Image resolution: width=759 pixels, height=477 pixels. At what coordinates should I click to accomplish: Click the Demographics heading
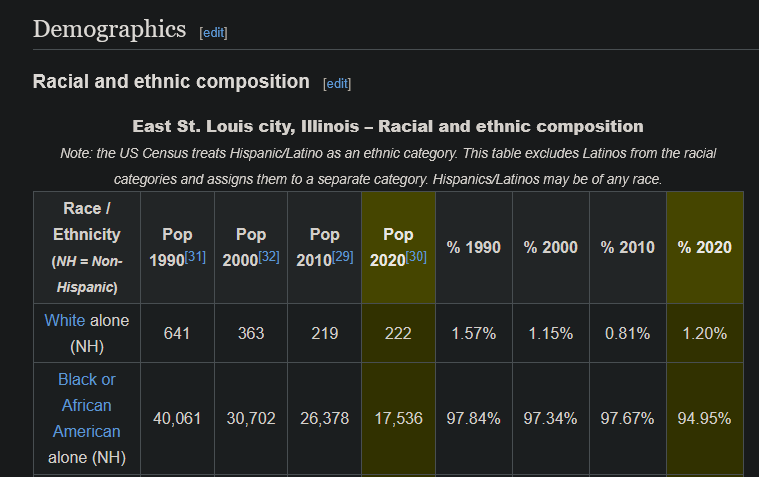[x=109, y=30]
